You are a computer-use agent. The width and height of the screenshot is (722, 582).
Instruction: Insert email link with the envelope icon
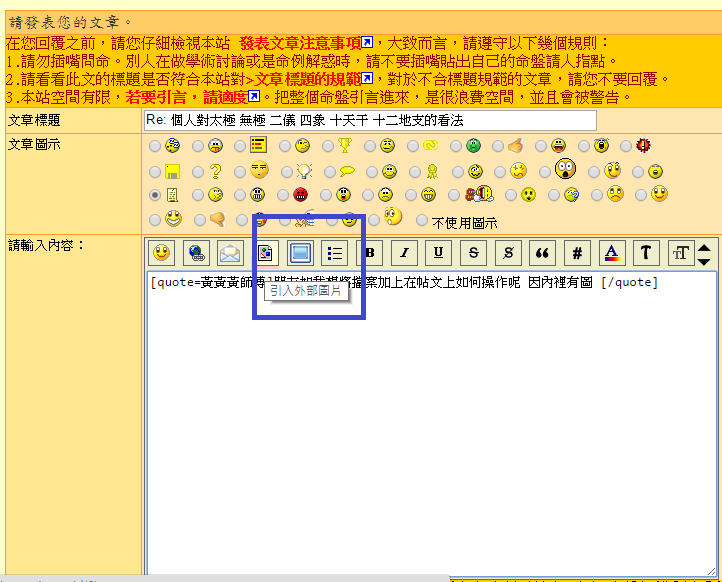pos(230,253)
